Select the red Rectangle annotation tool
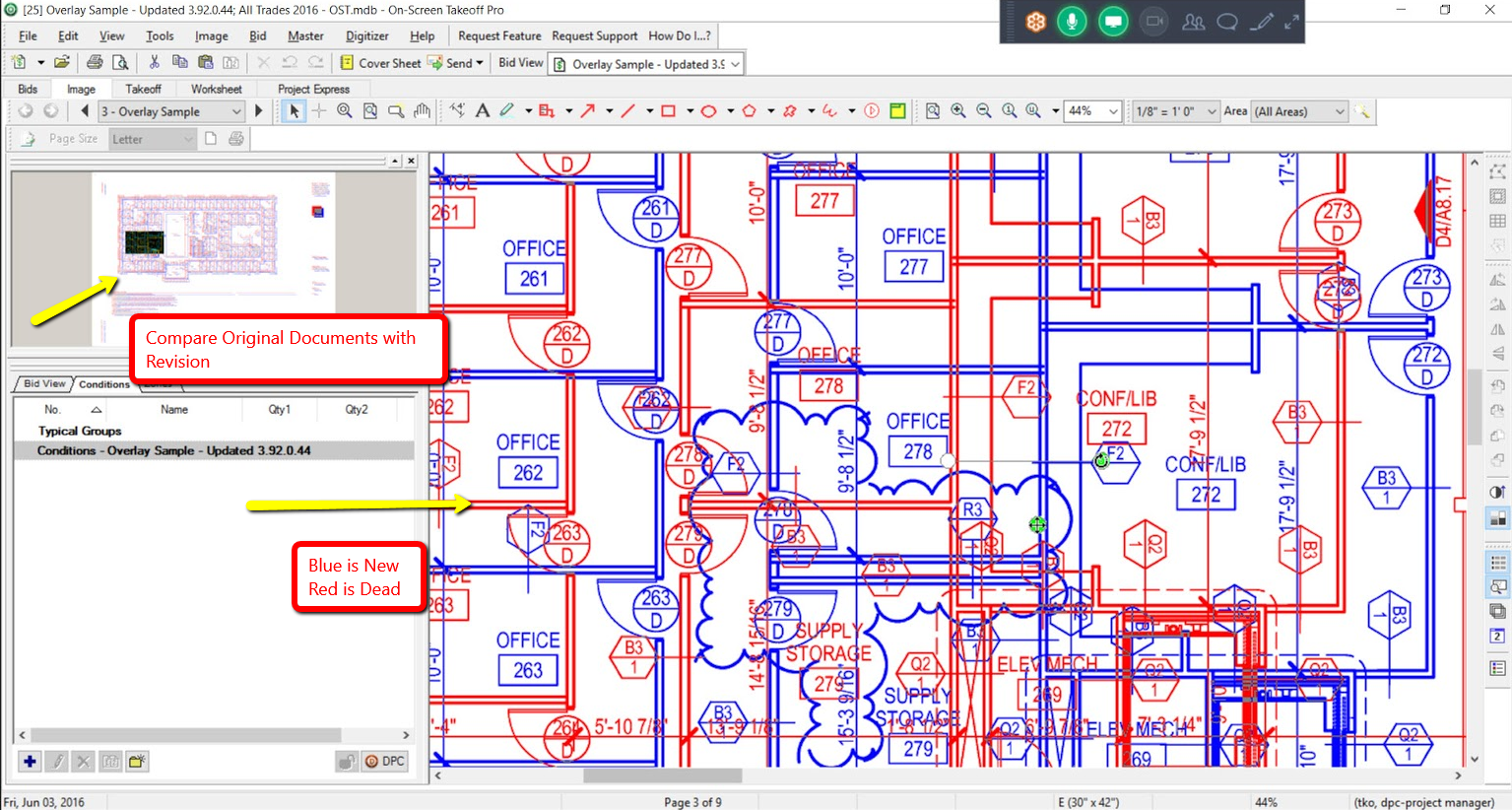This screenshot has height=810, width=1512. 669,111
